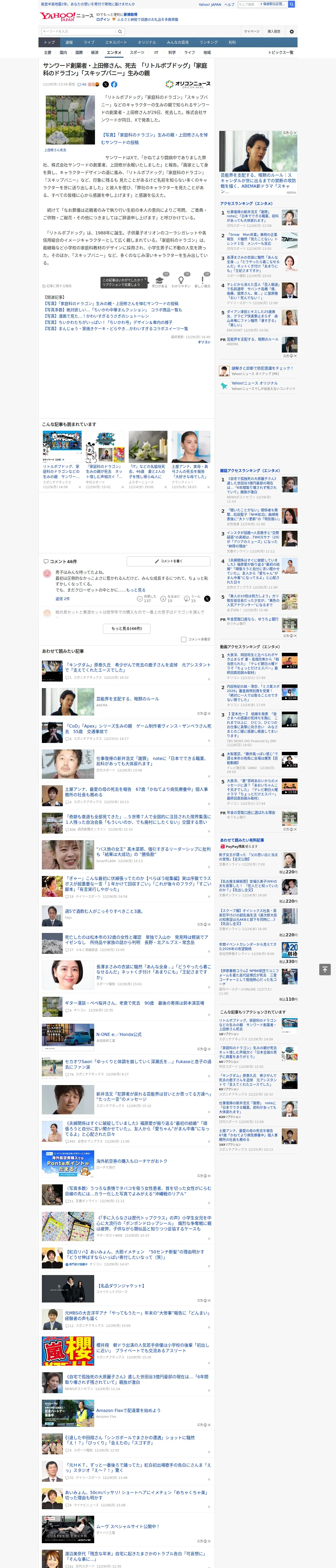
Task: Switch to the 速報 tab
Action: click(x=69, y=43)
